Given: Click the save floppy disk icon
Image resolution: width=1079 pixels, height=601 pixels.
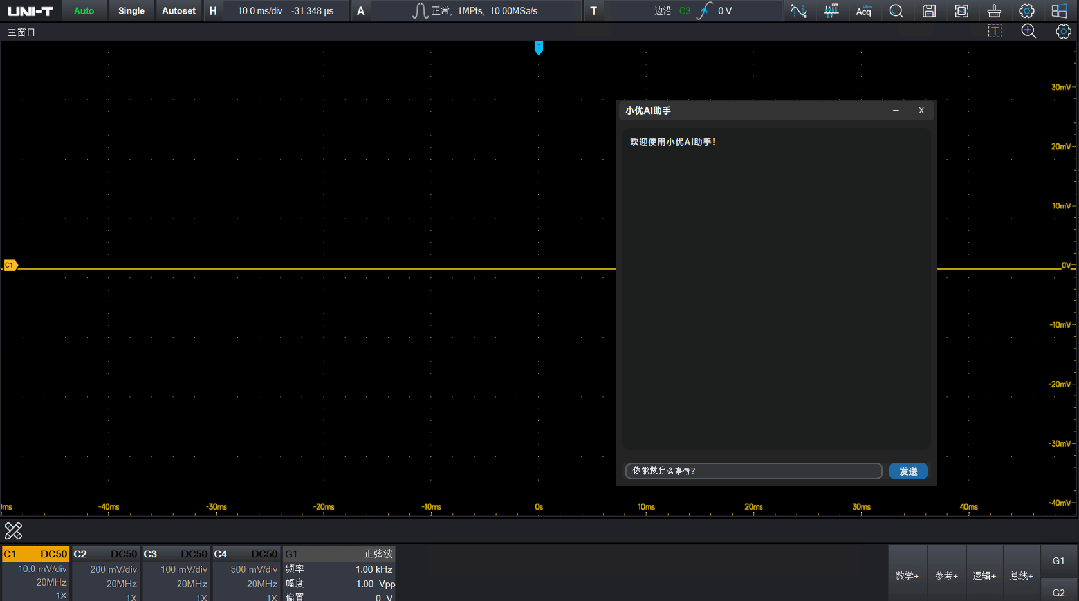Looking at the screenshot, I should (929, 11).
